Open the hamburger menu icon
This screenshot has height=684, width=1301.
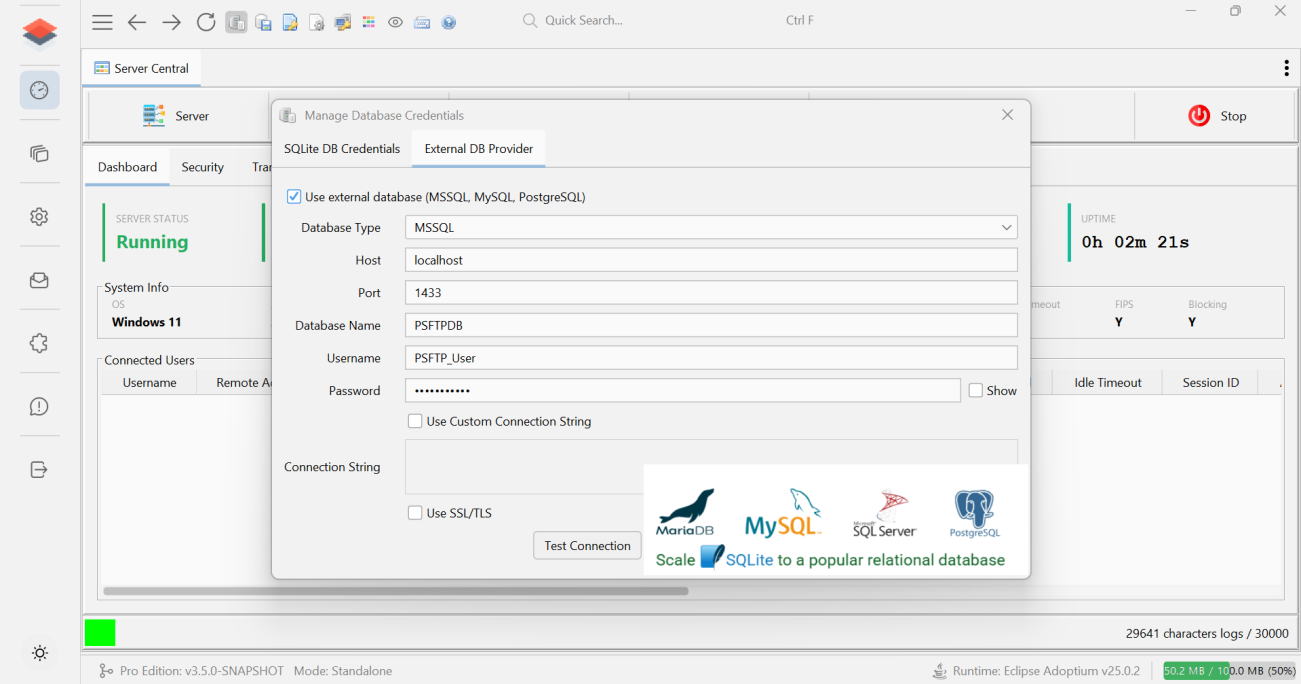pos(102,21)
